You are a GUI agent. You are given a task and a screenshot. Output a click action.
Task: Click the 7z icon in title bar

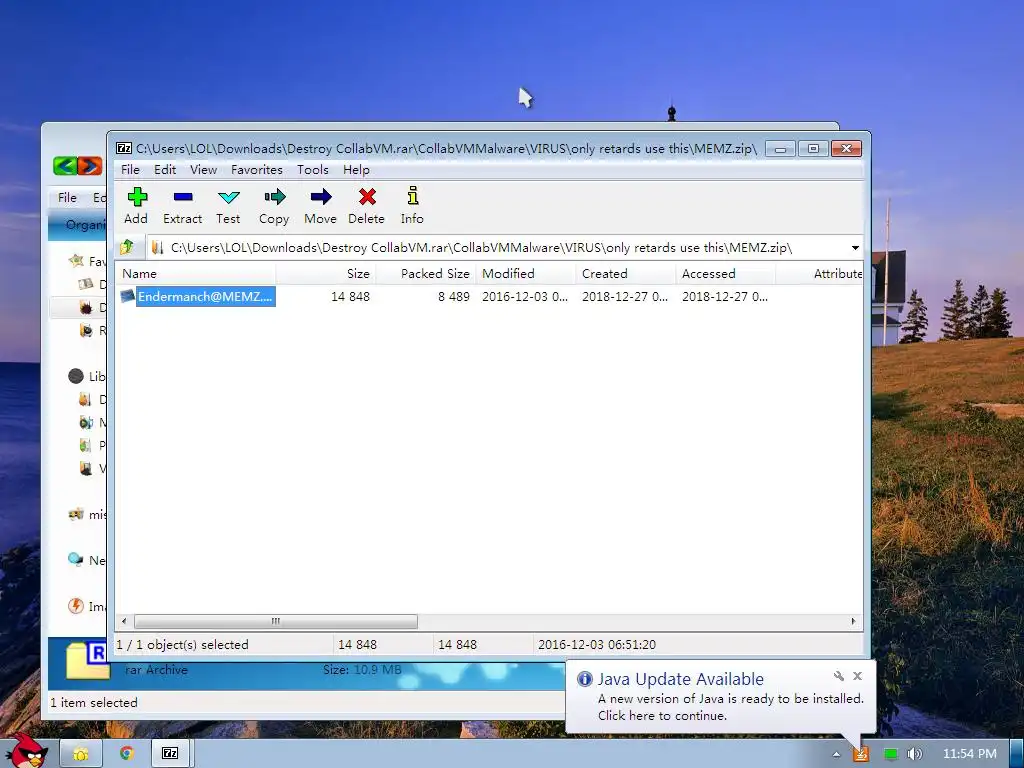(x=123, y=148)
